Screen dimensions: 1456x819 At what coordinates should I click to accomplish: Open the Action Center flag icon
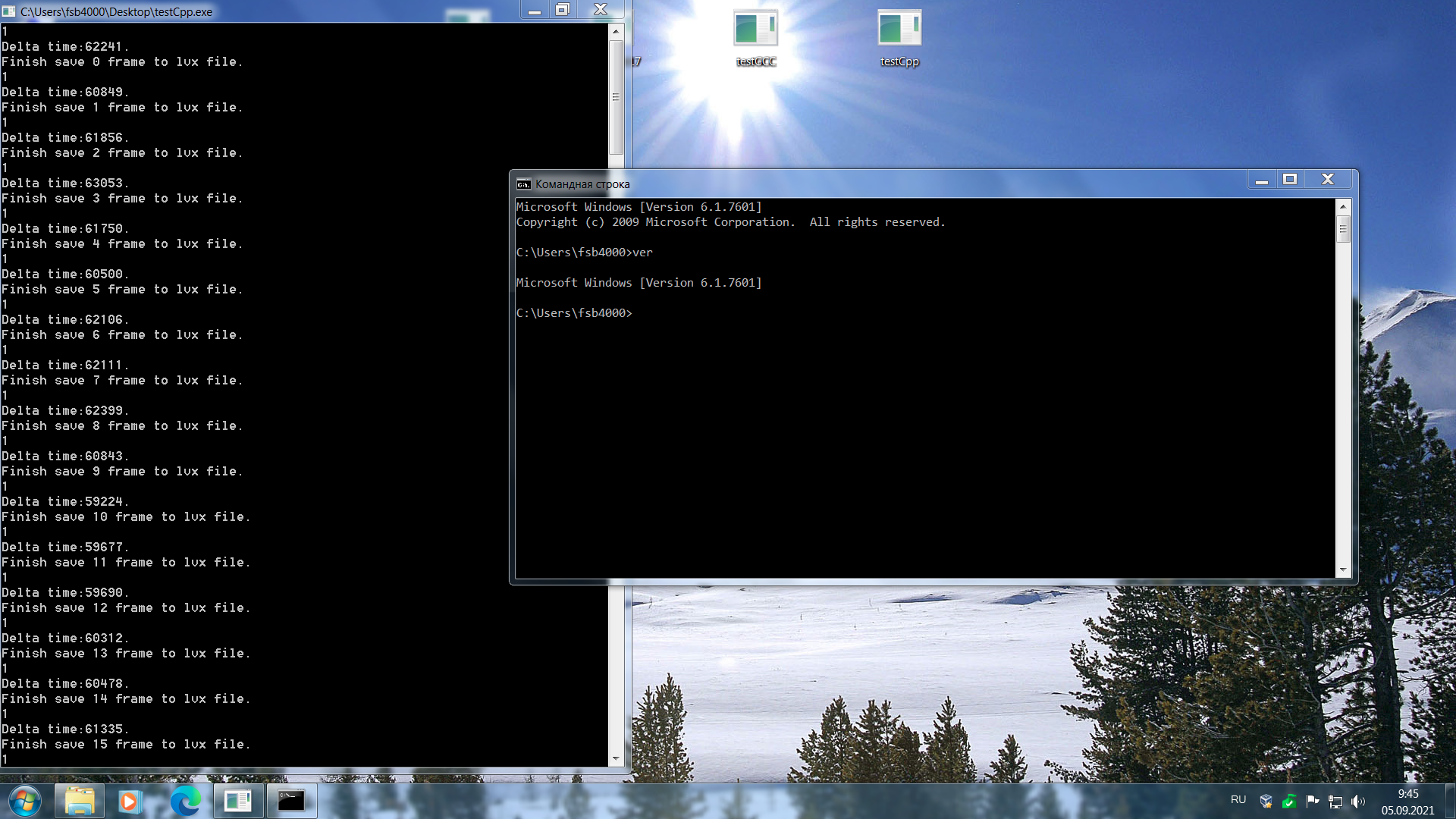pos(1313,801)
